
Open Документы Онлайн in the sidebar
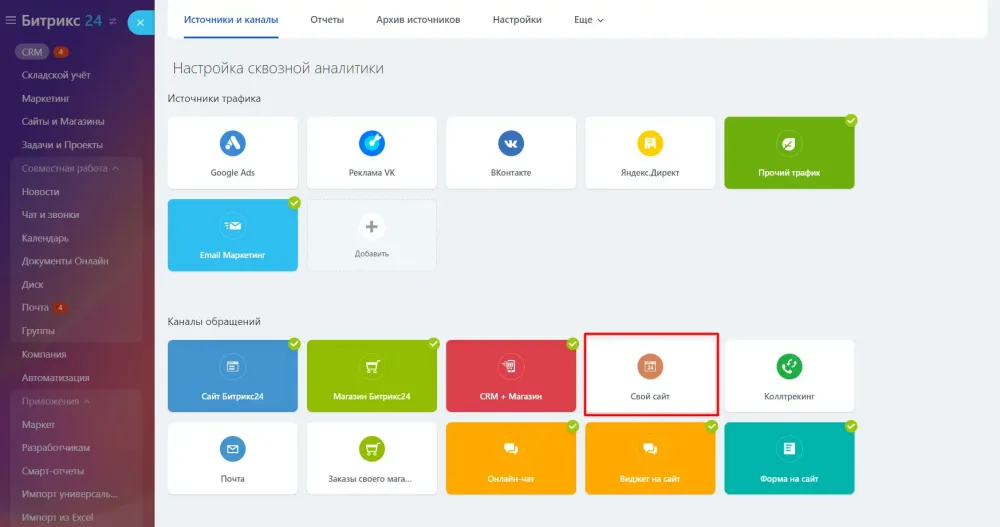(x=65, y=261)
